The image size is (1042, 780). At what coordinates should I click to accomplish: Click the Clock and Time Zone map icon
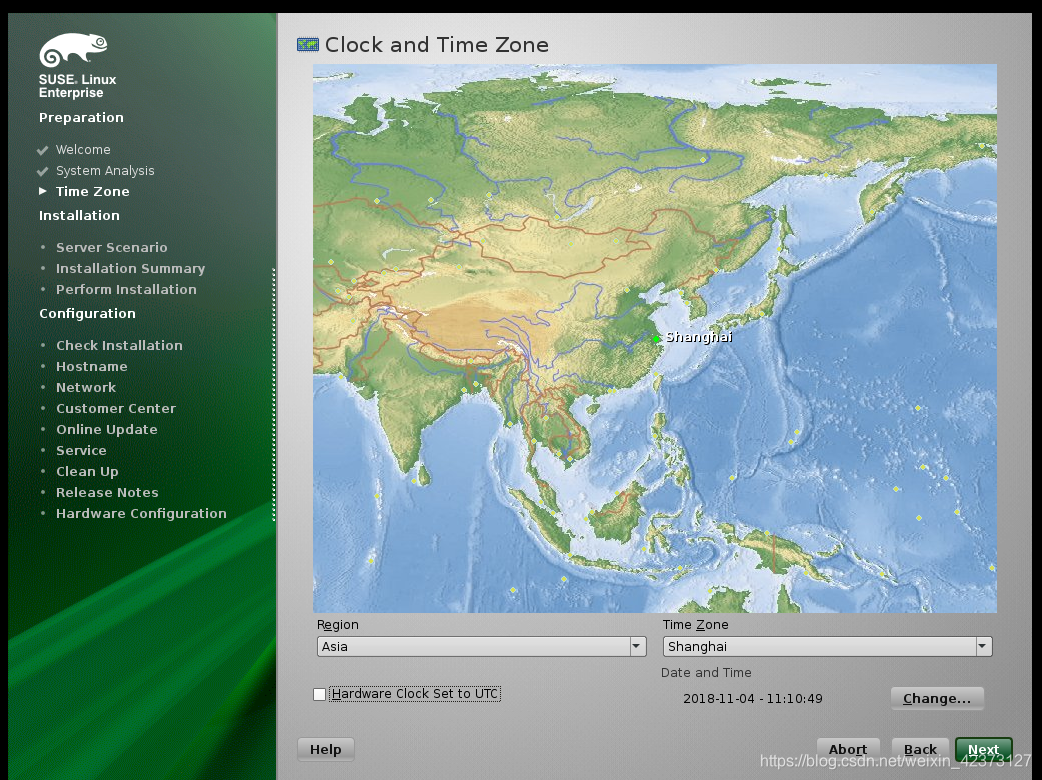308,45
